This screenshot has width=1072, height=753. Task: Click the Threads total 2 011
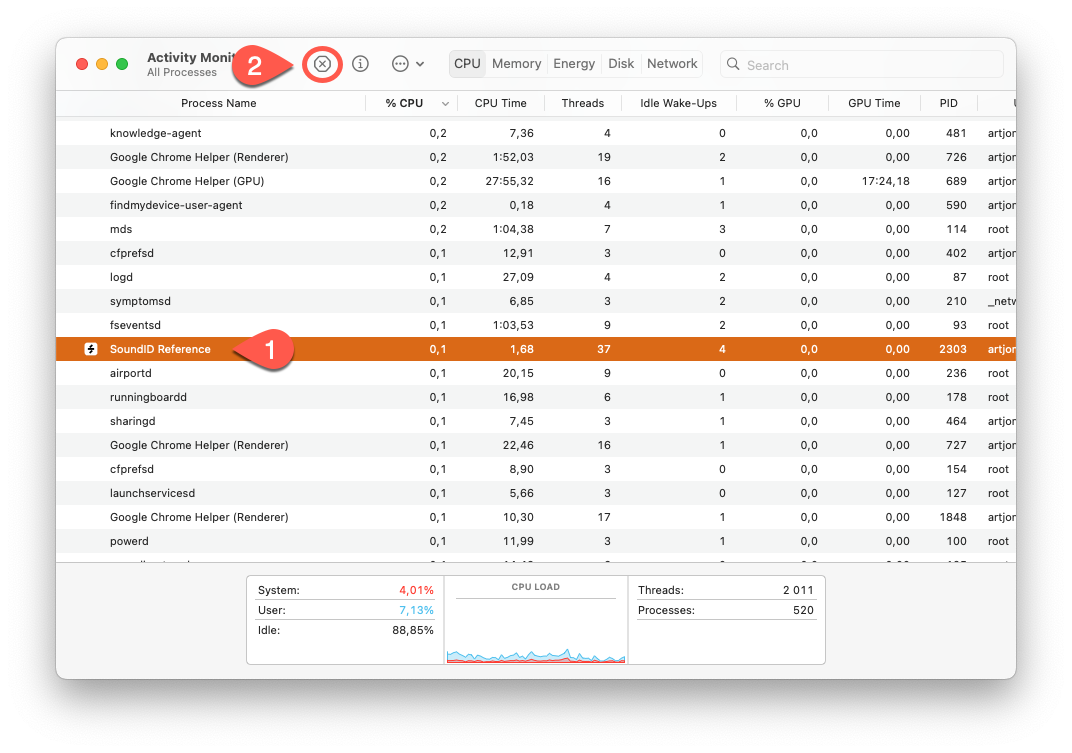(x=799, y=590)
